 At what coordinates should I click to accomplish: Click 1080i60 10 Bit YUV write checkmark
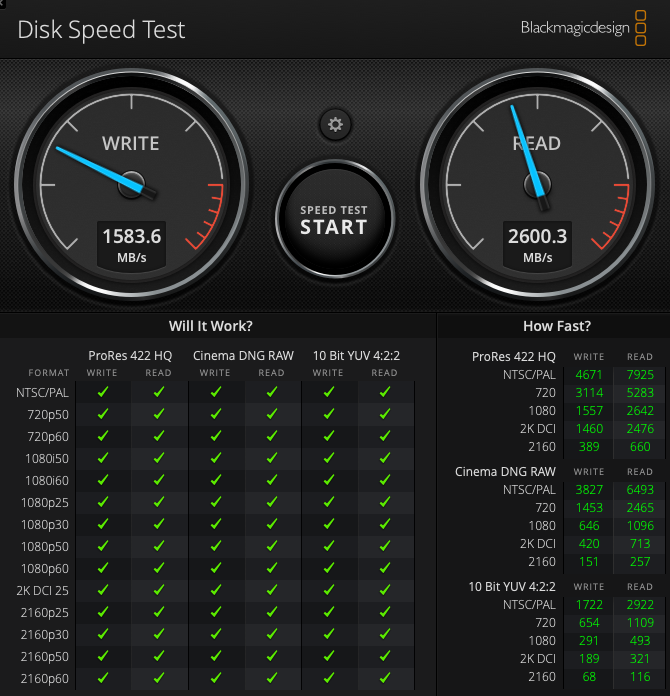point(329,480)
